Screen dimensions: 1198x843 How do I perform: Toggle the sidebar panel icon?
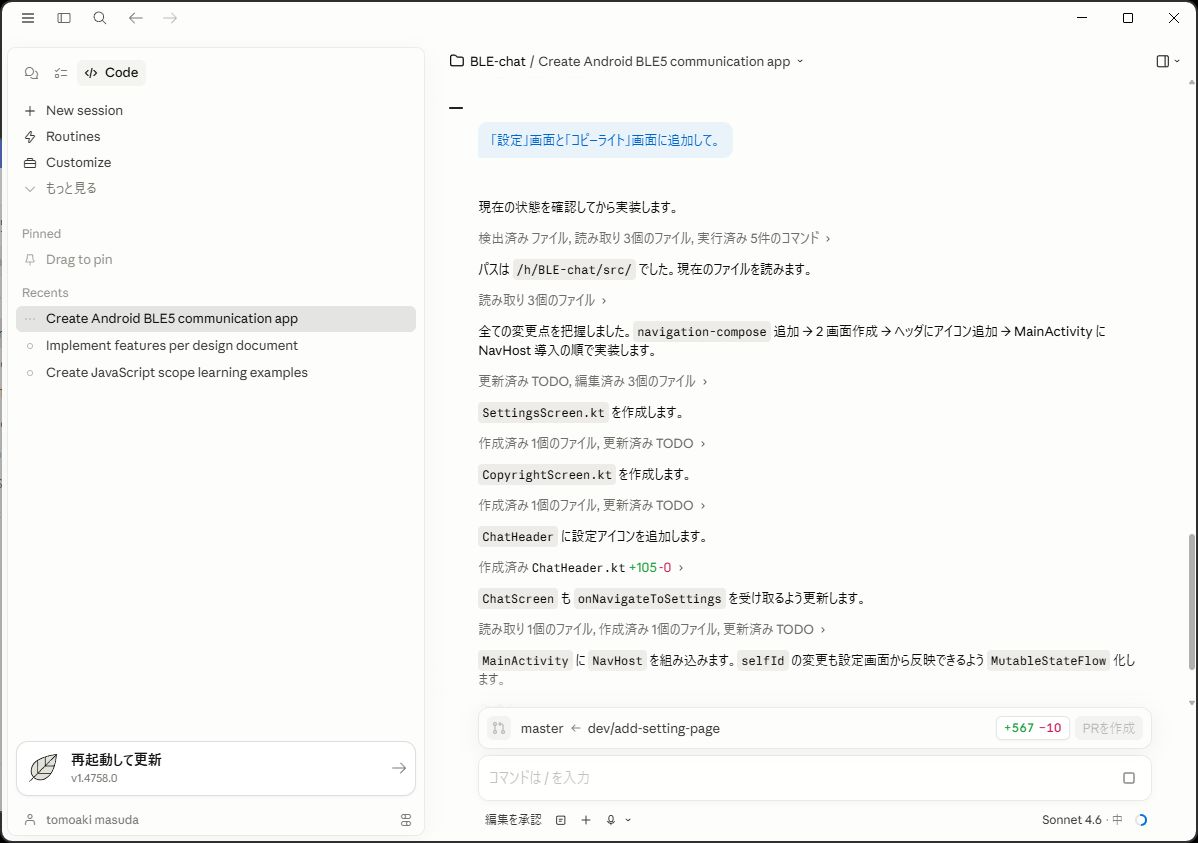(x=64, y=18)
